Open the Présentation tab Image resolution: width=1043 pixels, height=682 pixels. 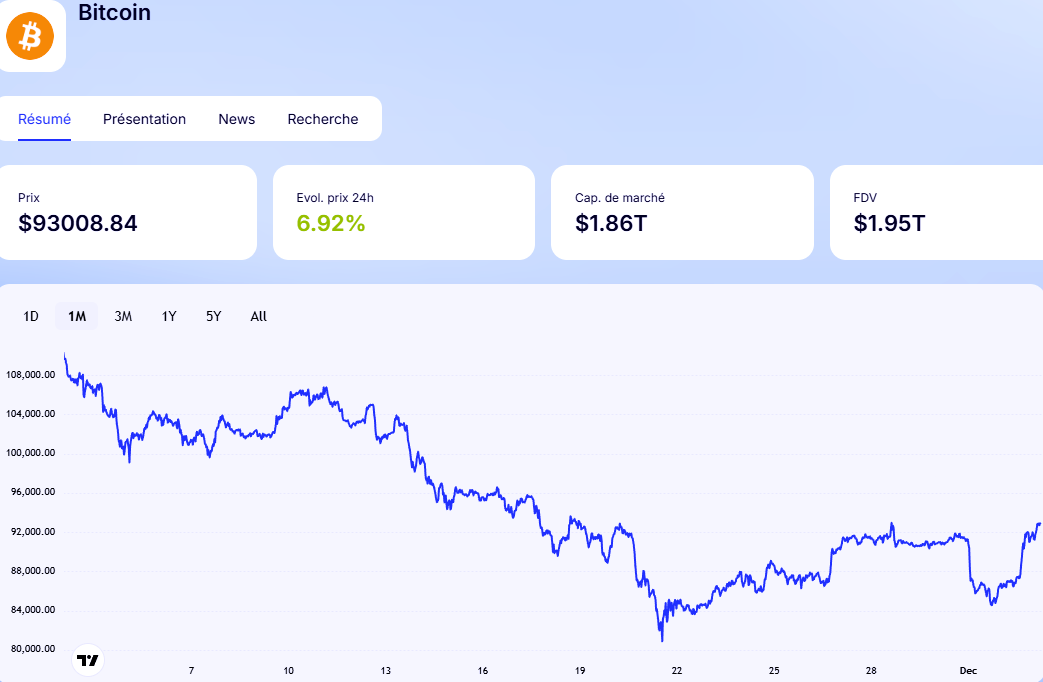[x=144, y=119]
